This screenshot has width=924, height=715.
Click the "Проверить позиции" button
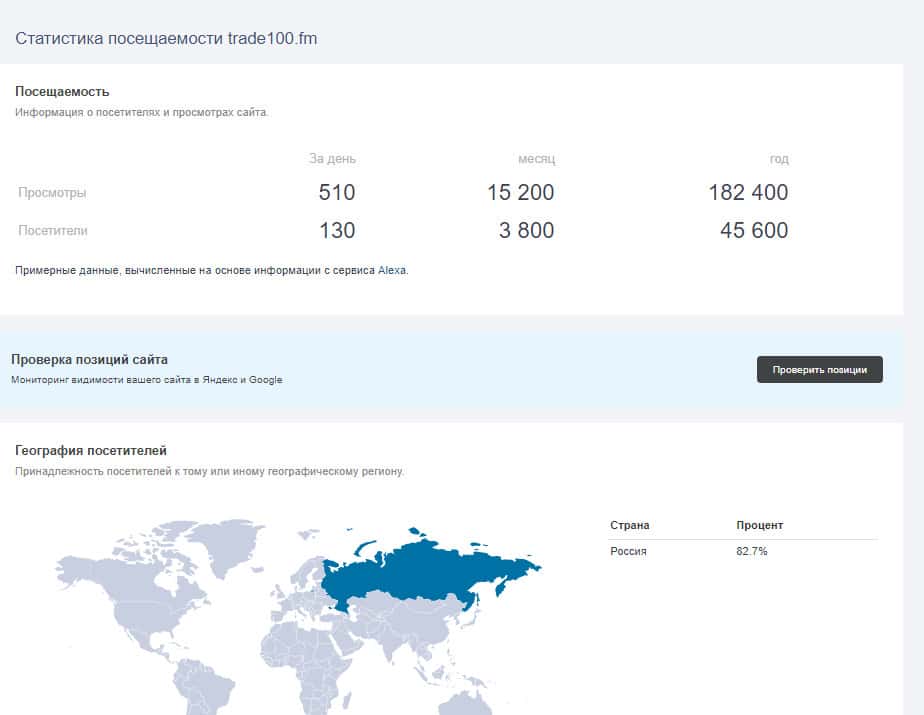click(x=819, y=370)
